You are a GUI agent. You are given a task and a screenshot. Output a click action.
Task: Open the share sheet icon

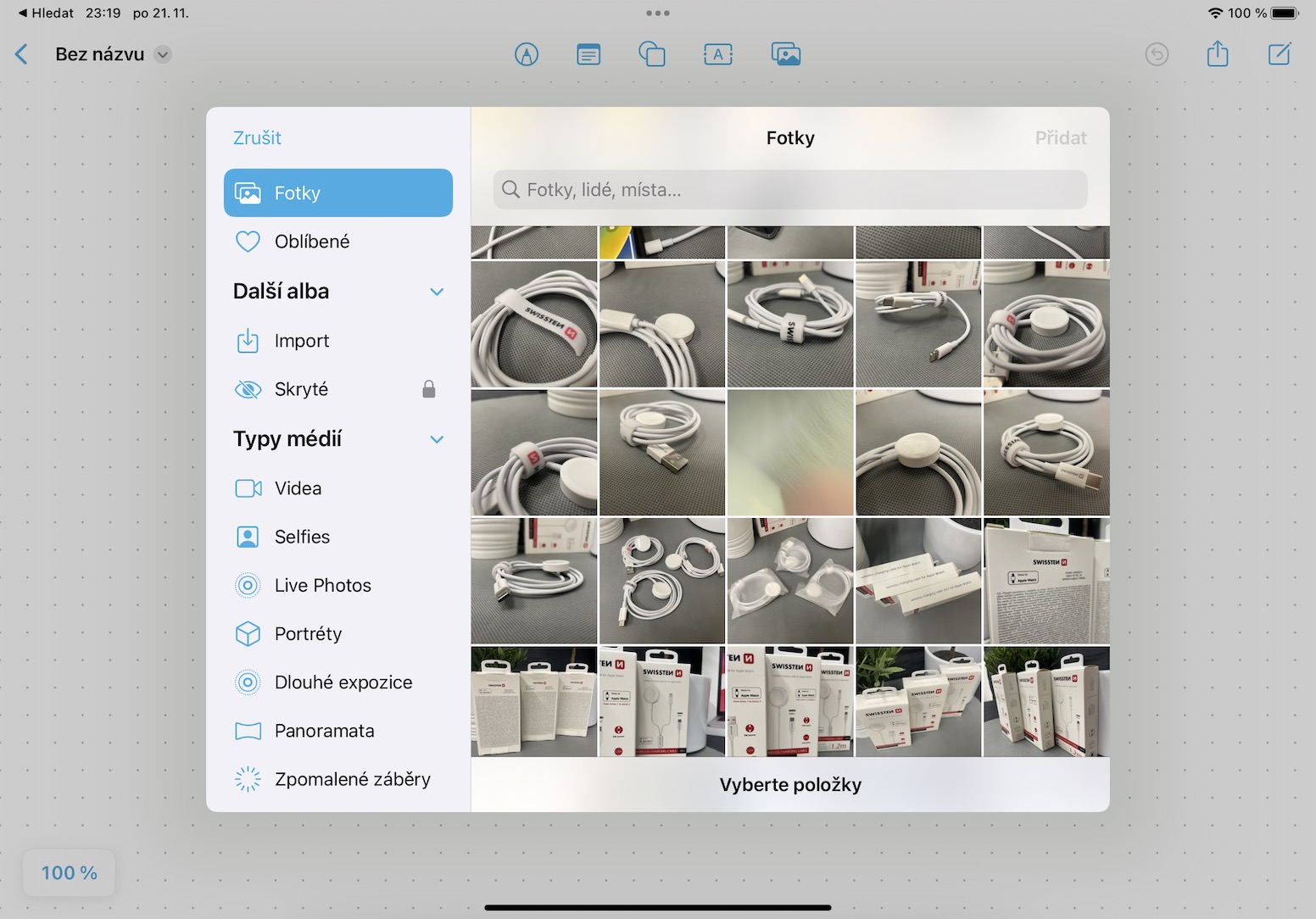1218,53
